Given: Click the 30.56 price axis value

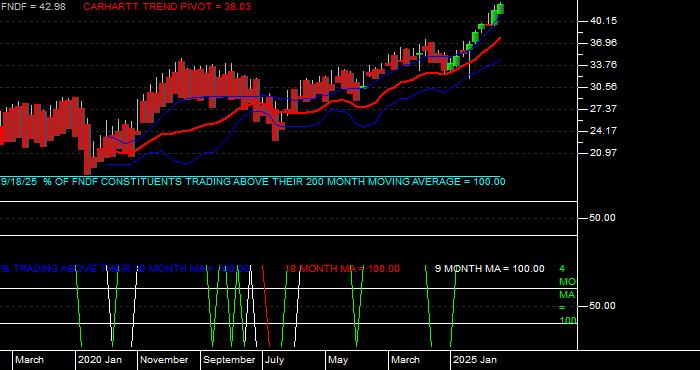Looking at the screenshot, I should pos(604,87).
